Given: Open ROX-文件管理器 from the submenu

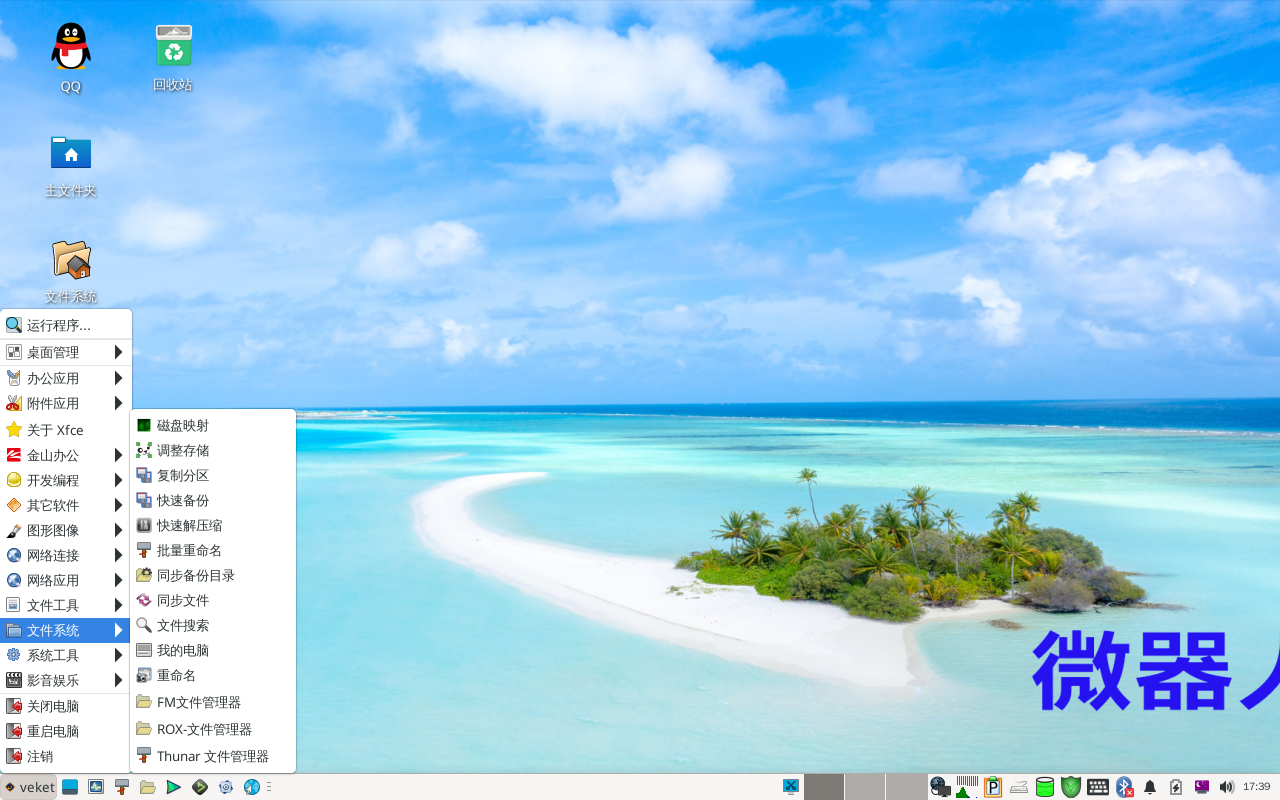Looking at the screenshot, I should 213,729.
